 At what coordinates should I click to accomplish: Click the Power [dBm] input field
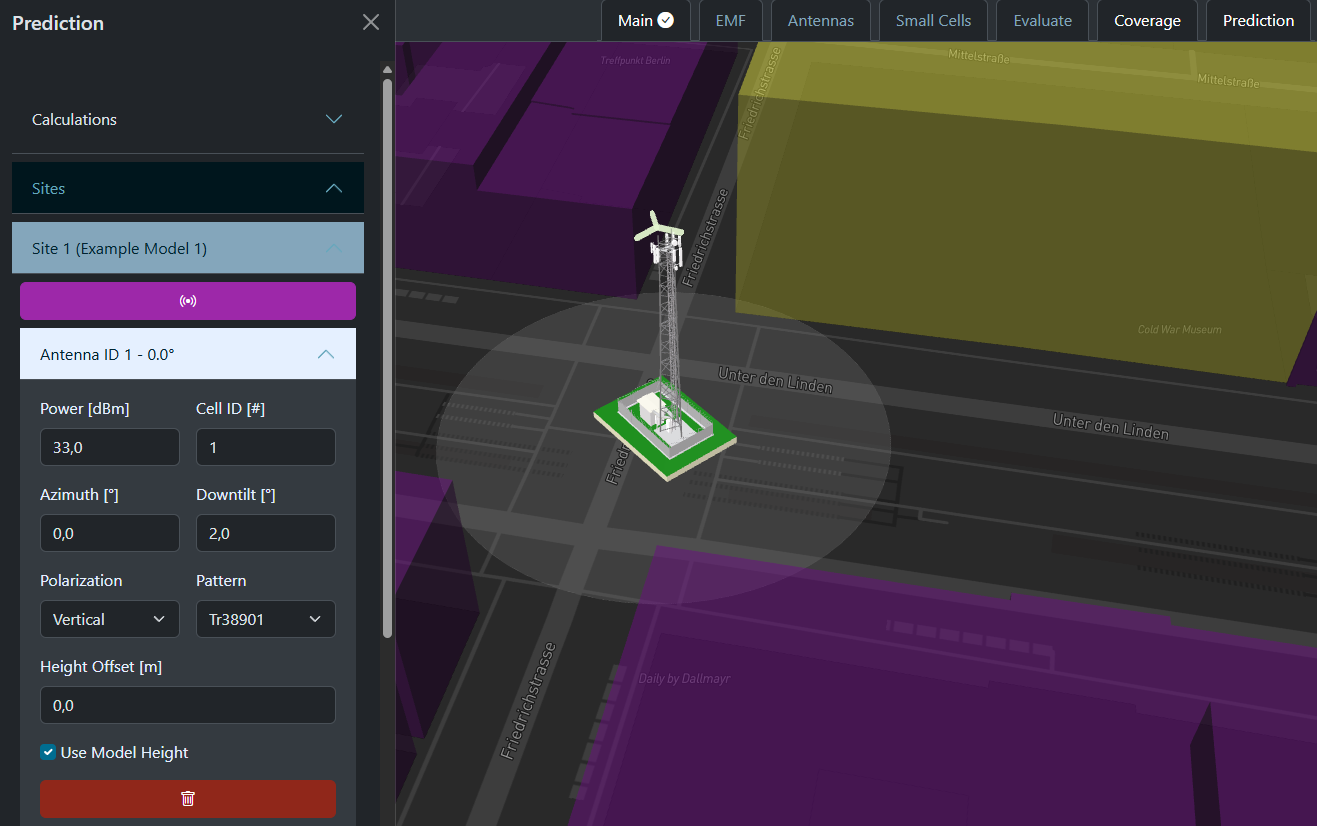click(x=110, y=447)
